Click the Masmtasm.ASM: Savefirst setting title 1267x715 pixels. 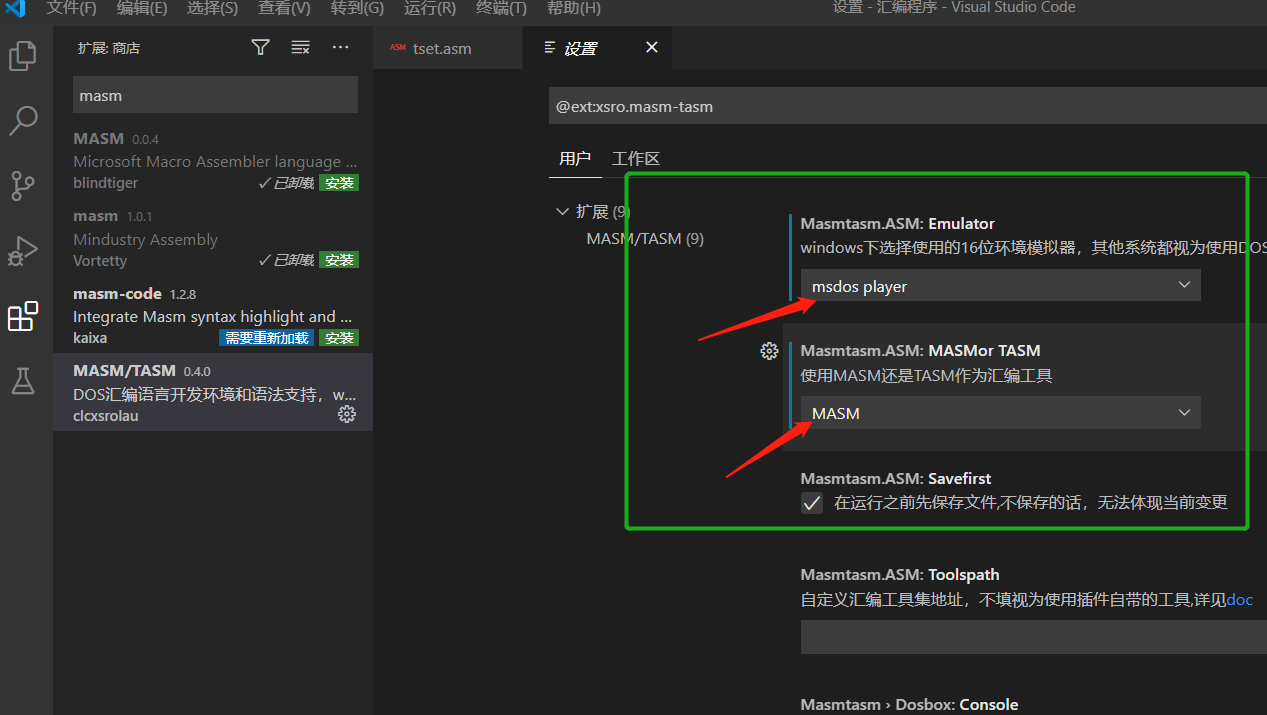(896, 479)
